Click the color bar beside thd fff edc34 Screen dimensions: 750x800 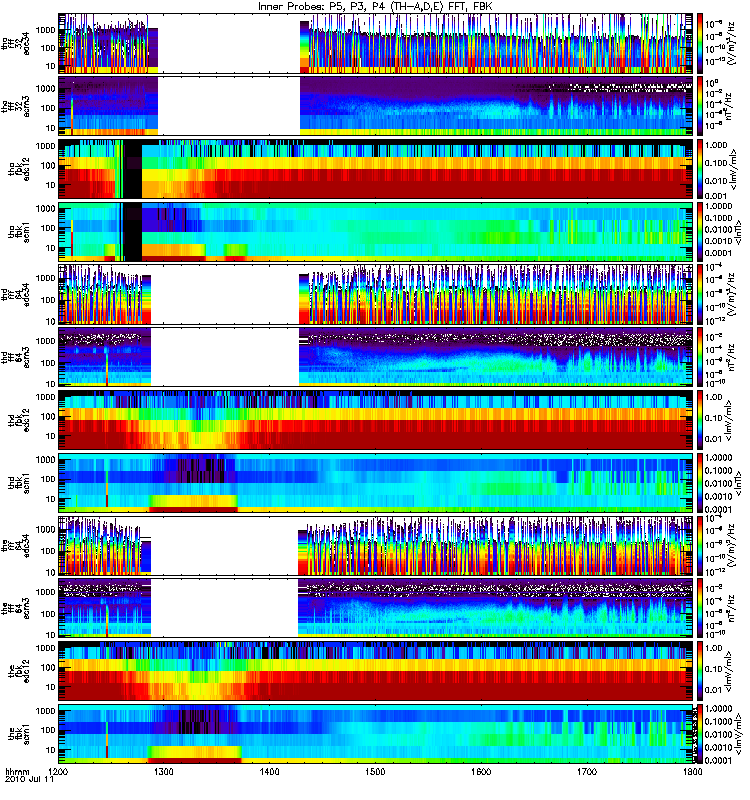point(700,294)
